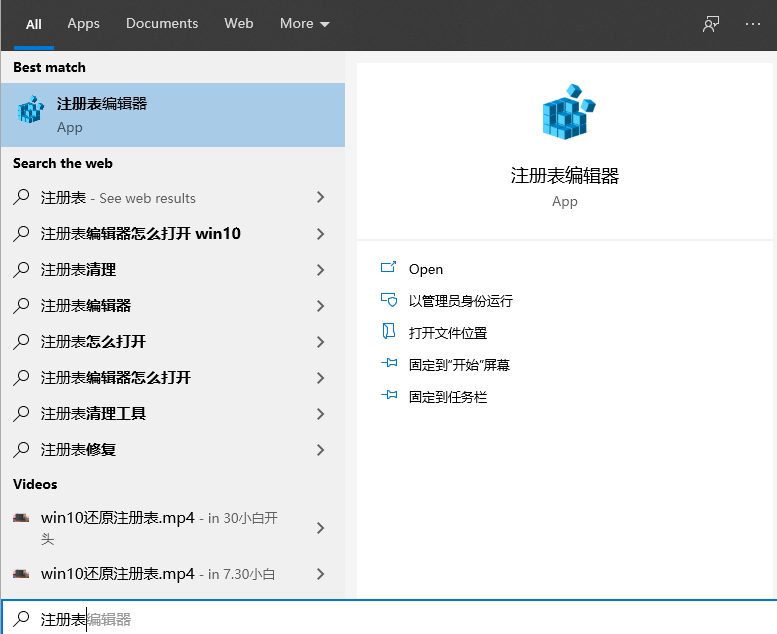Viewport: 777px width, 634px height.
Task: Click search icon beside 注册表清理
Action: 21,269
